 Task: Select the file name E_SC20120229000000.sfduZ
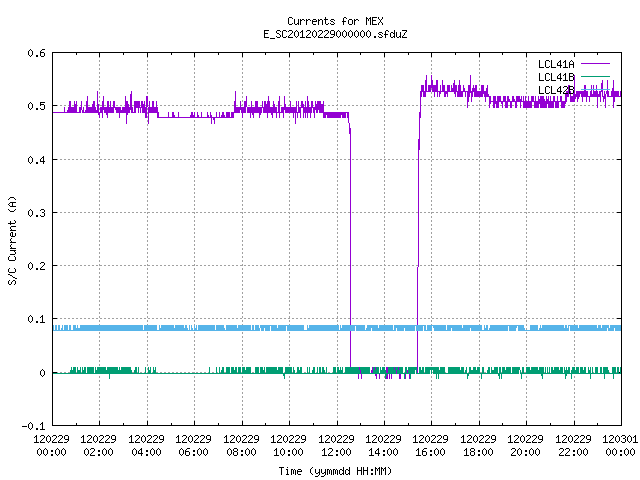pos(335,34)
